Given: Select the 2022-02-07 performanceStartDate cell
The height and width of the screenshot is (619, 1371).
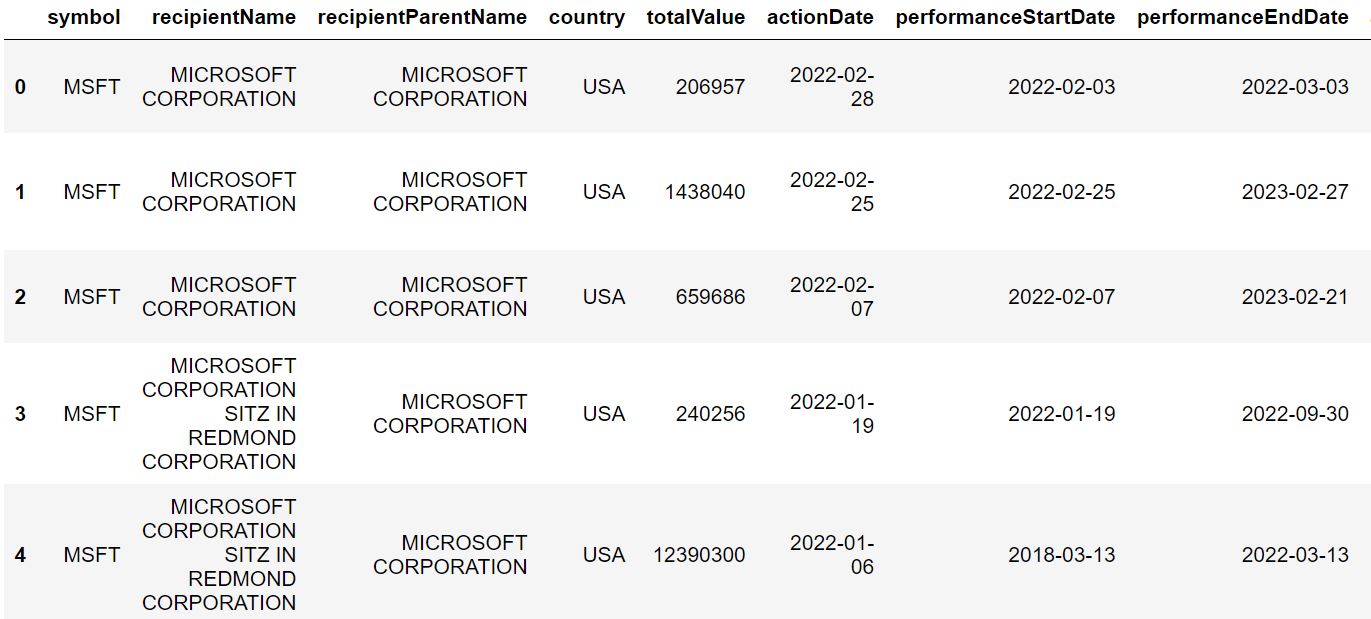Looking at the screenshot, I should (x=1061, y=297).
